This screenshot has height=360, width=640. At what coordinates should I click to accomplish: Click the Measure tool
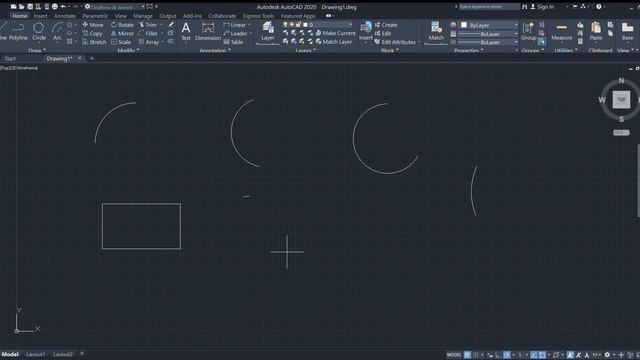coord(562,31)
